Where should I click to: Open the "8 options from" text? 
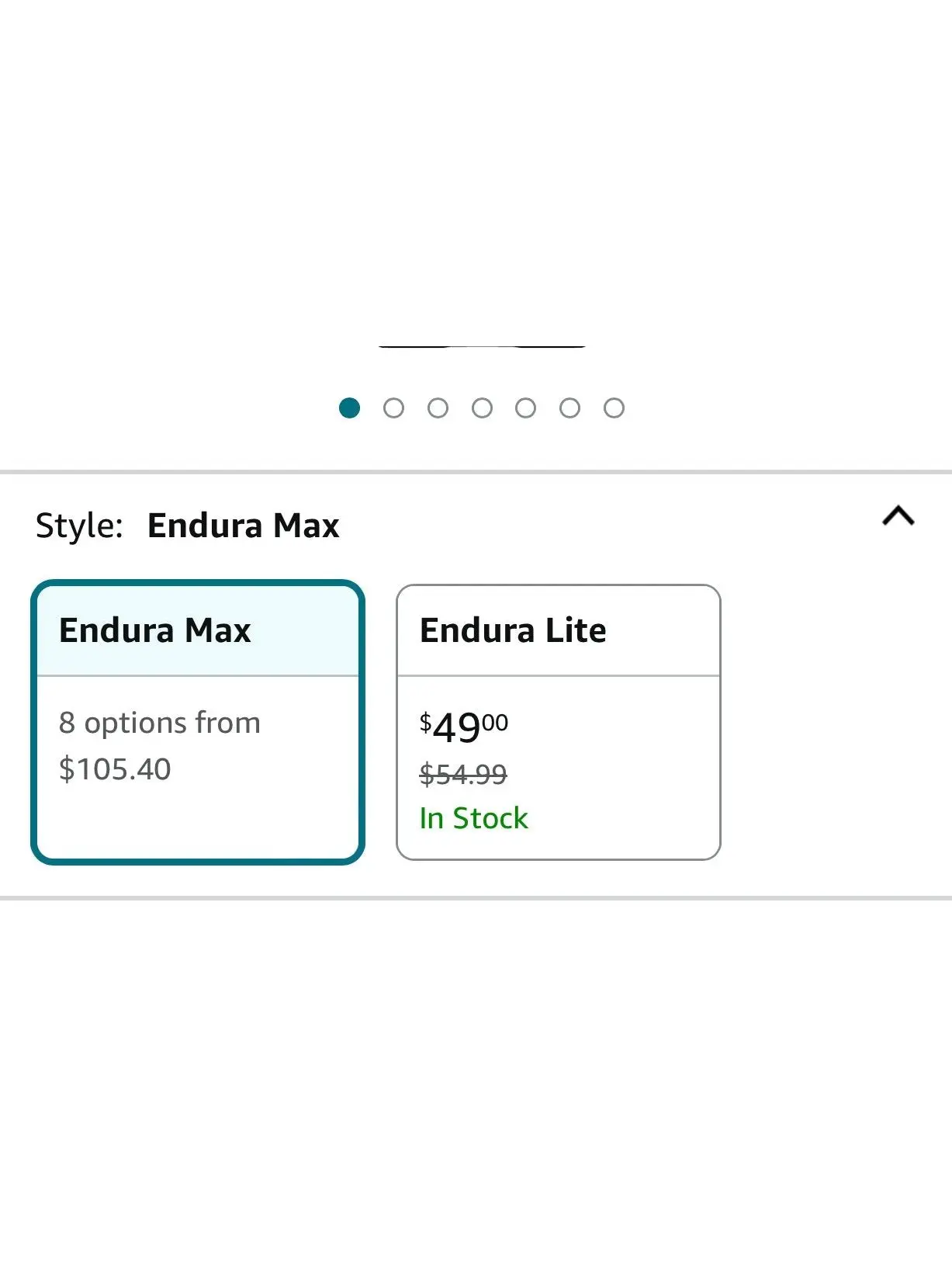tap(160, 723)
